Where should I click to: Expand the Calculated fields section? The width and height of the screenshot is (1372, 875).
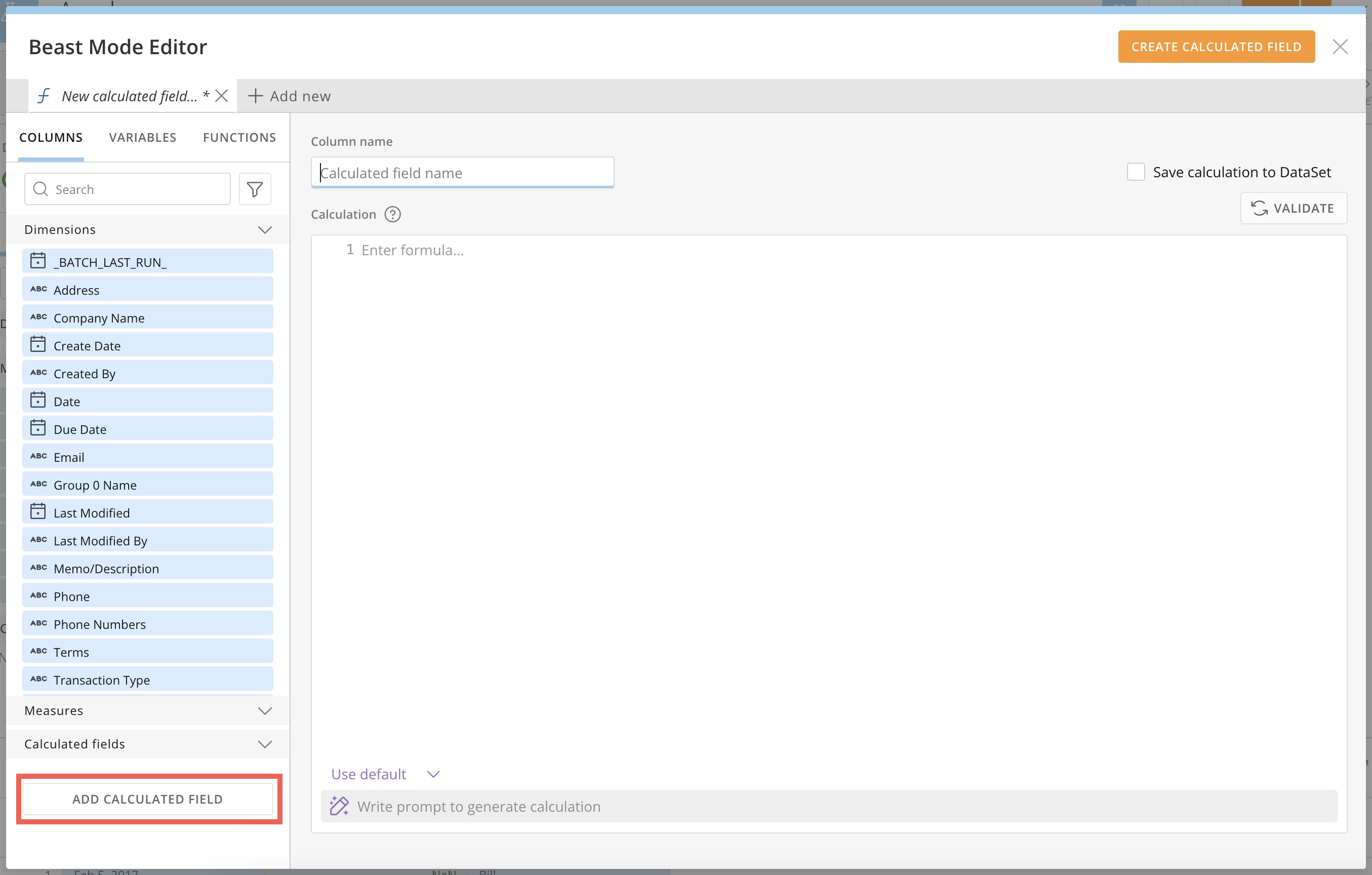(265, 744)
